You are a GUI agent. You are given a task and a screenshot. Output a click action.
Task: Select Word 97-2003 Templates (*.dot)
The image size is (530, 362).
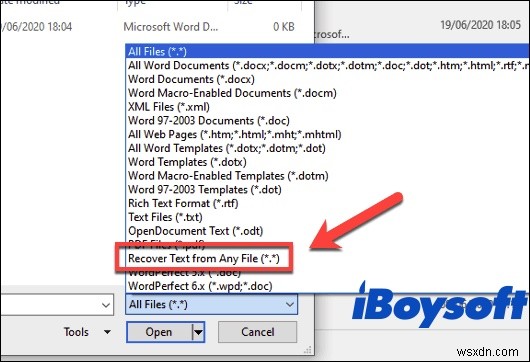[x=327, y=190]
